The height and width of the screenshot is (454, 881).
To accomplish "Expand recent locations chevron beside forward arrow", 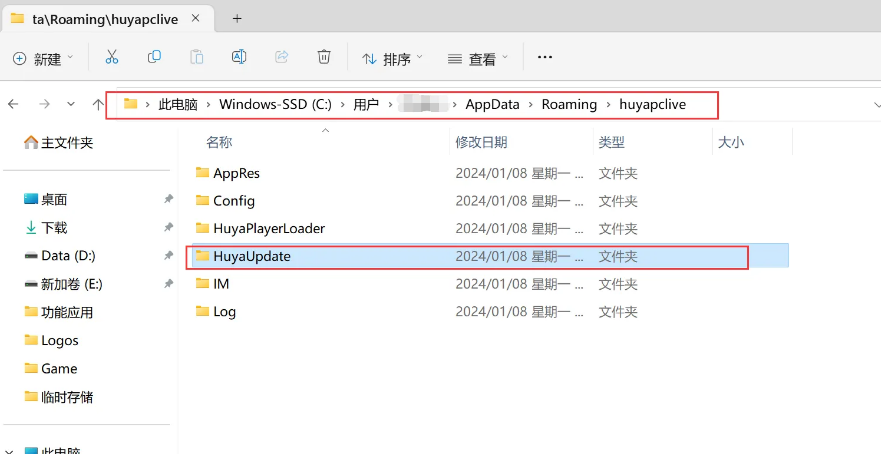I will coord(71,104).
